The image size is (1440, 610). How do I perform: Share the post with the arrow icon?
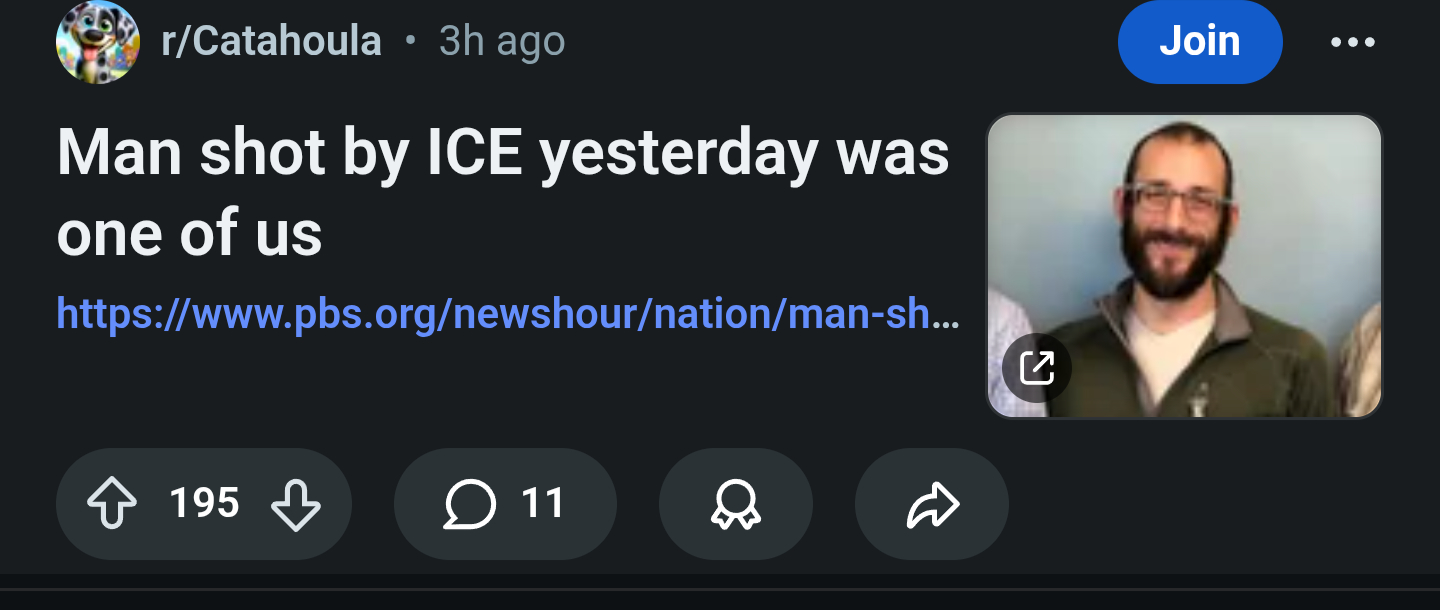(932, 503)
